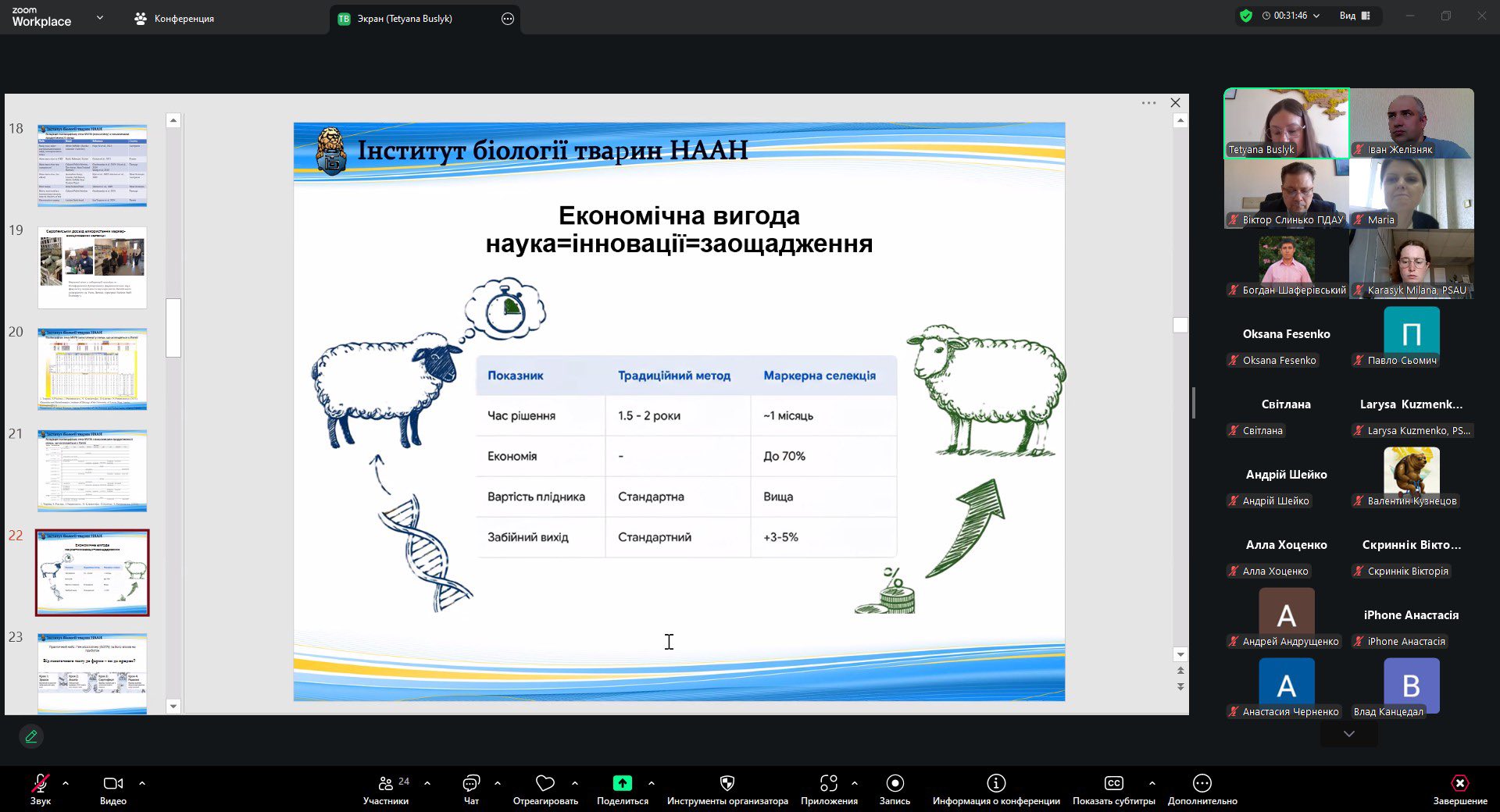Unmute the microphone
1500x812 pixels.
pos(40,784)
